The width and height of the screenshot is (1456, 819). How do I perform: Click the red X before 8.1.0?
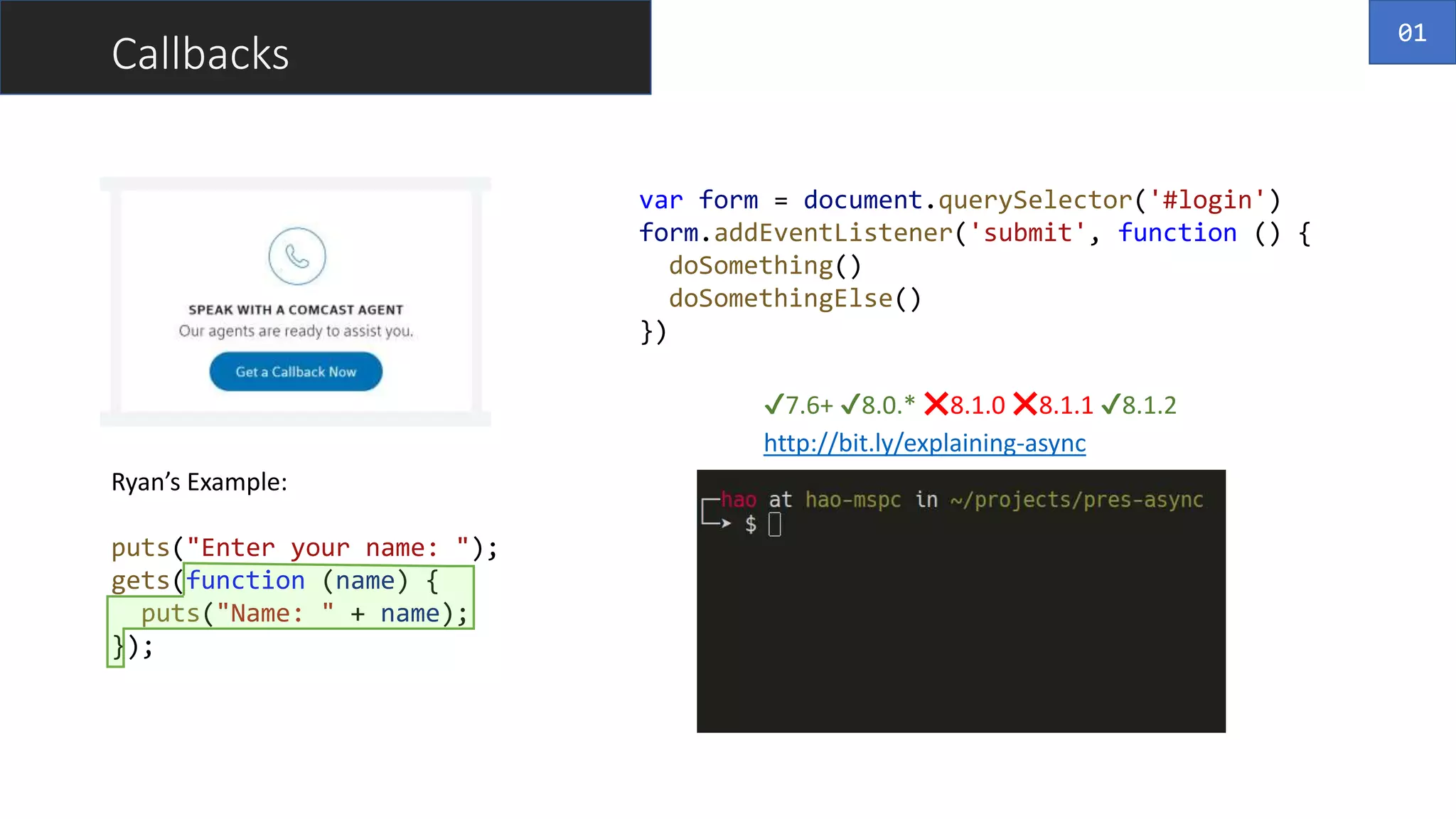(x=936, y=404)
